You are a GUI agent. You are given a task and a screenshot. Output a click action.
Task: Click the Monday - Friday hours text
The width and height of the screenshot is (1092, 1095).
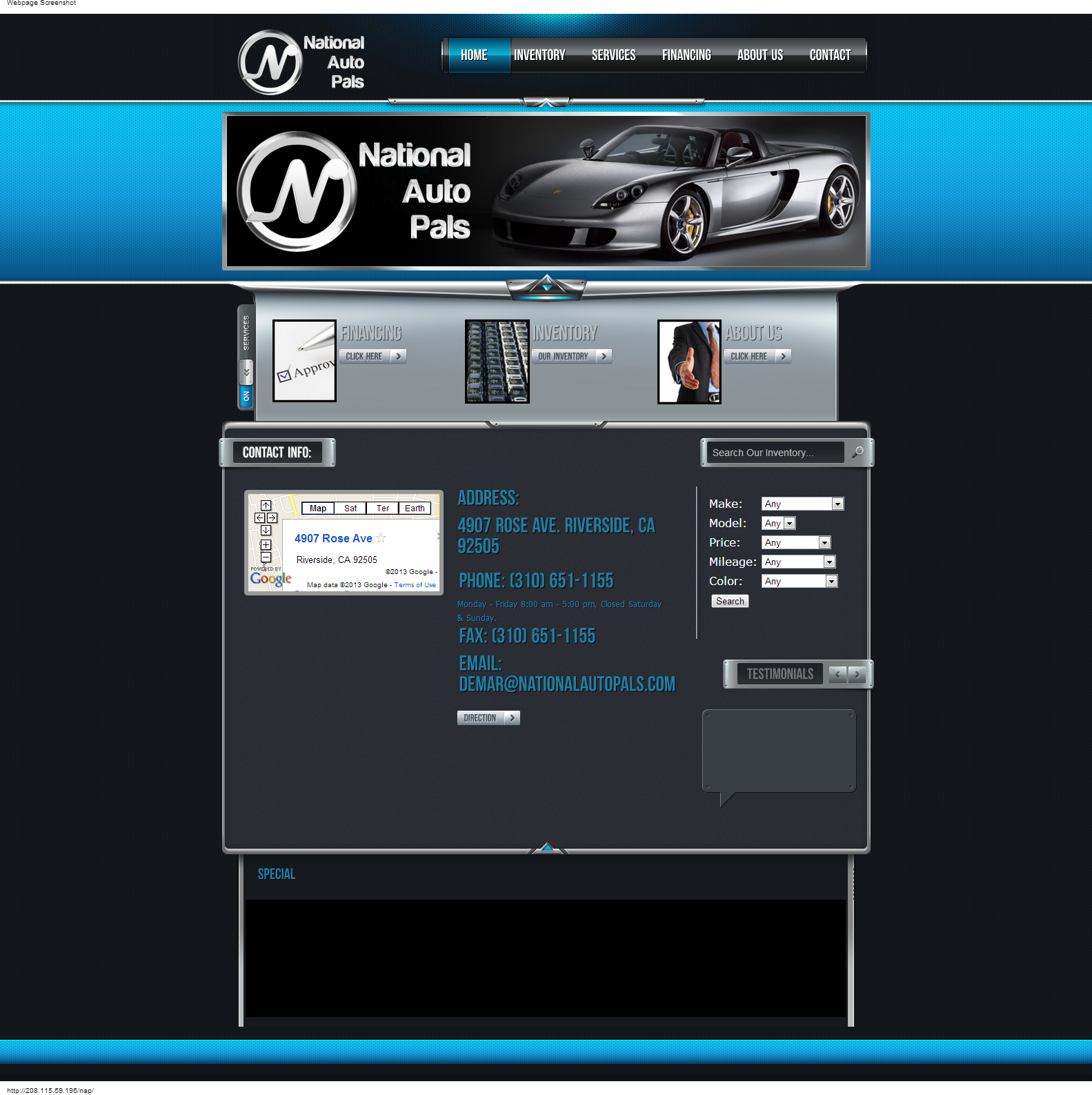pos(559,611)
